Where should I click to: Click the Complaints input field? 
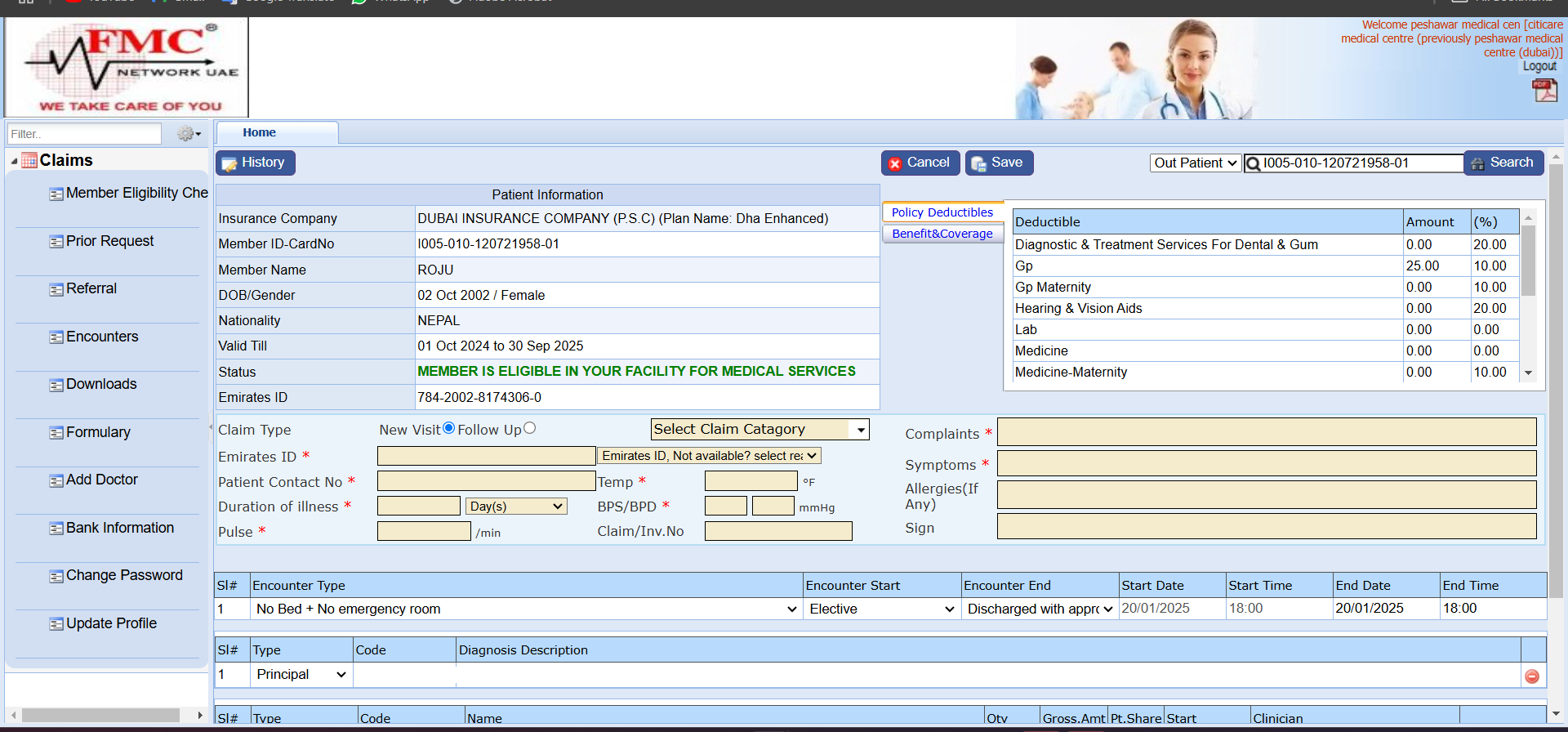pyautogui.click(x=1266, y=432)
